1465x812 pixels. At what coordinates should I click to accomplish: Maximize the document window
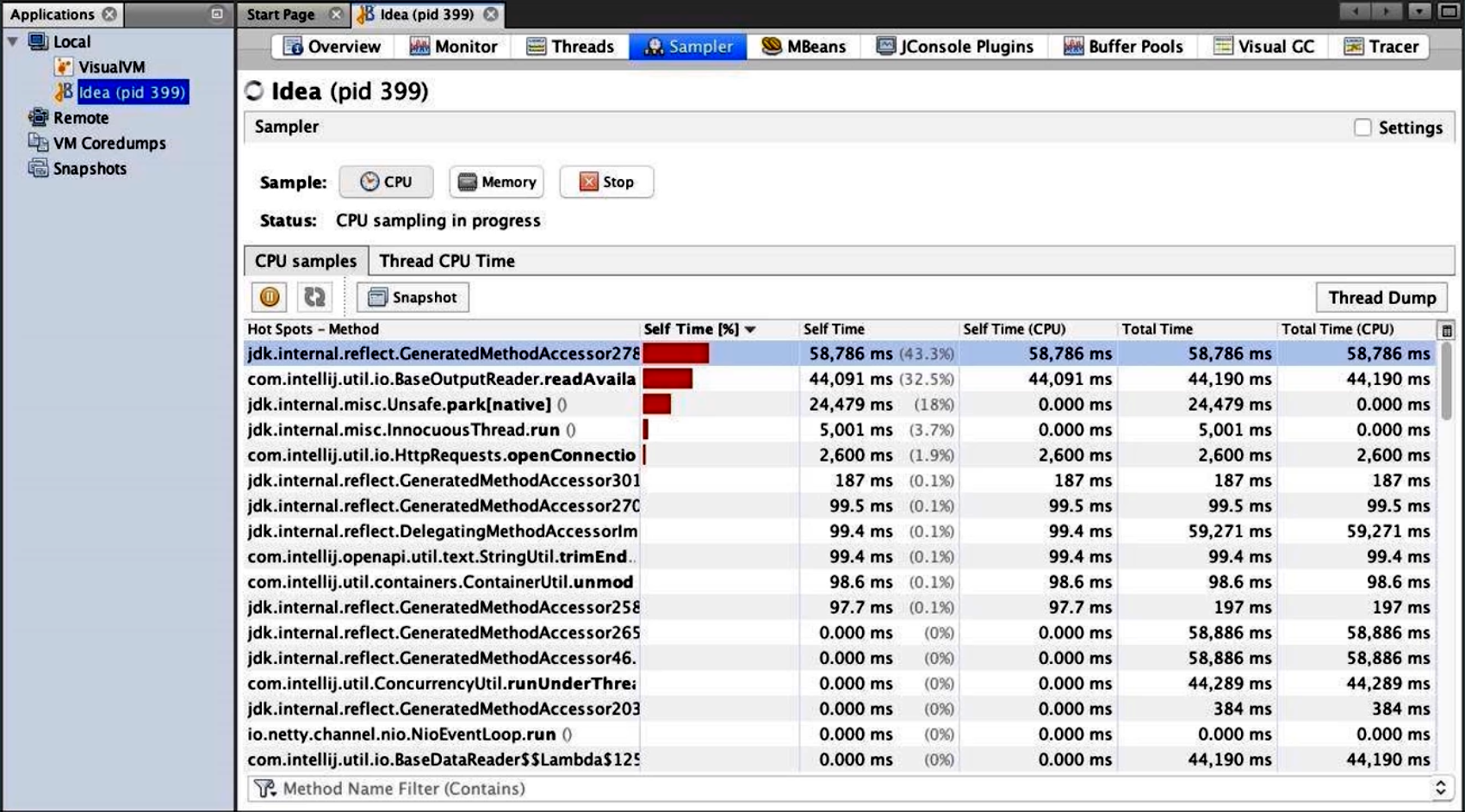point(1447,11)
